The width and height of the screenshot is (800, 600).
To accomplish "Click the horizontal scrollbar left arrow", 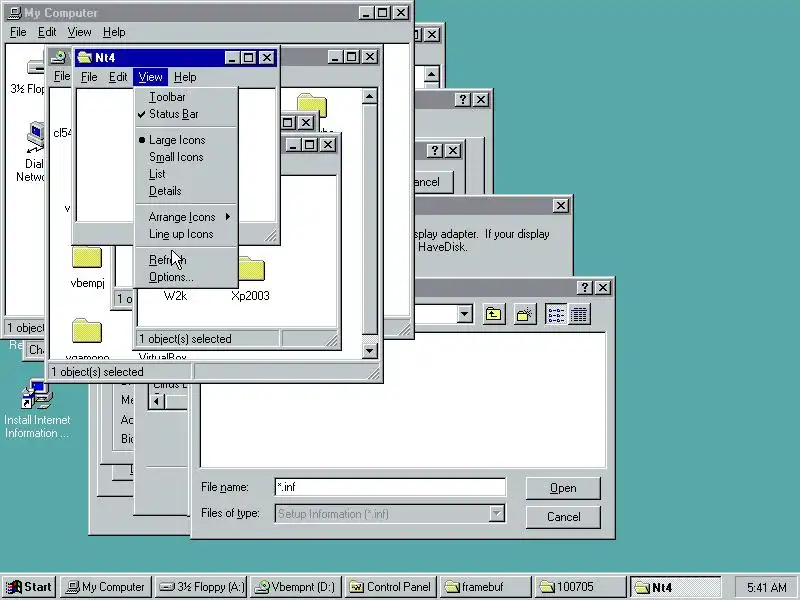I will click(157, 402).
